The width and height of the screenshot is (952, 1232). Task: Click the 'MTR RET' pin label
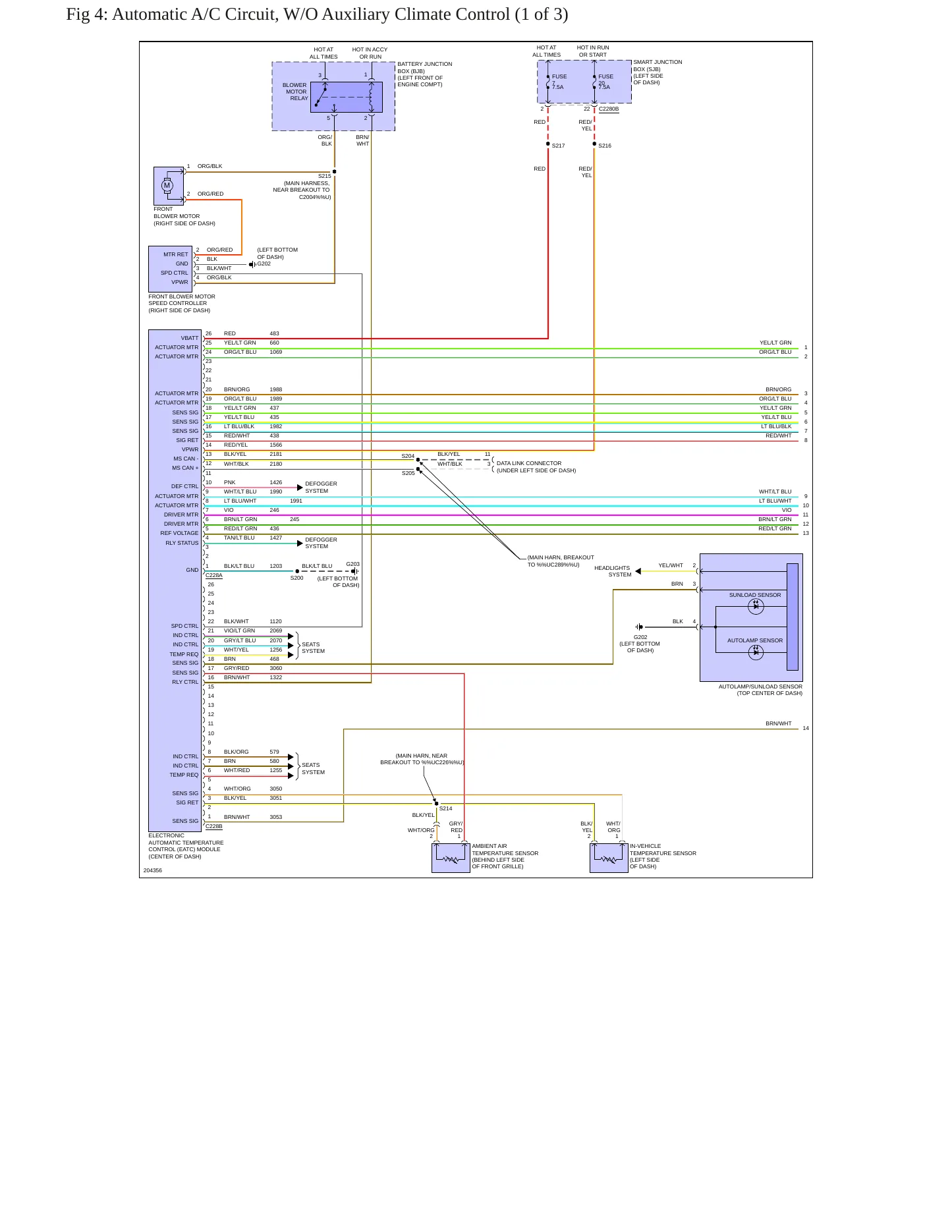[176, 254]
